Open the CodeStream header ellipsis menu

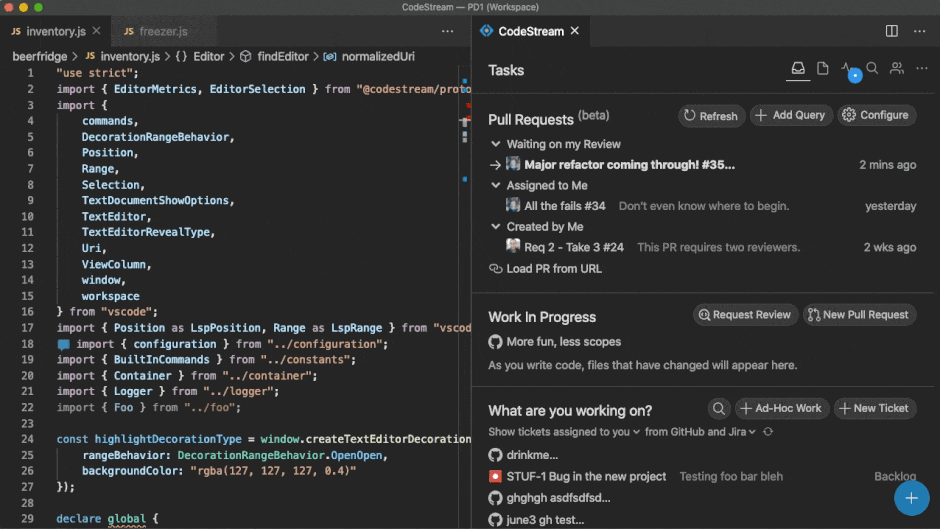pyautogui.click(x=922, y=68)
